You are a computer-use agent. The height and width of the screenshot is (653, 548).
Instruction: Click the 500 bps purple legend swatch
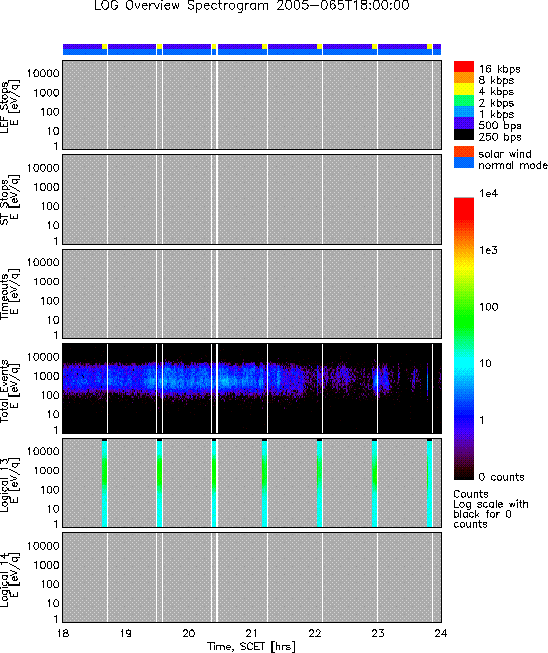point(464,123)
